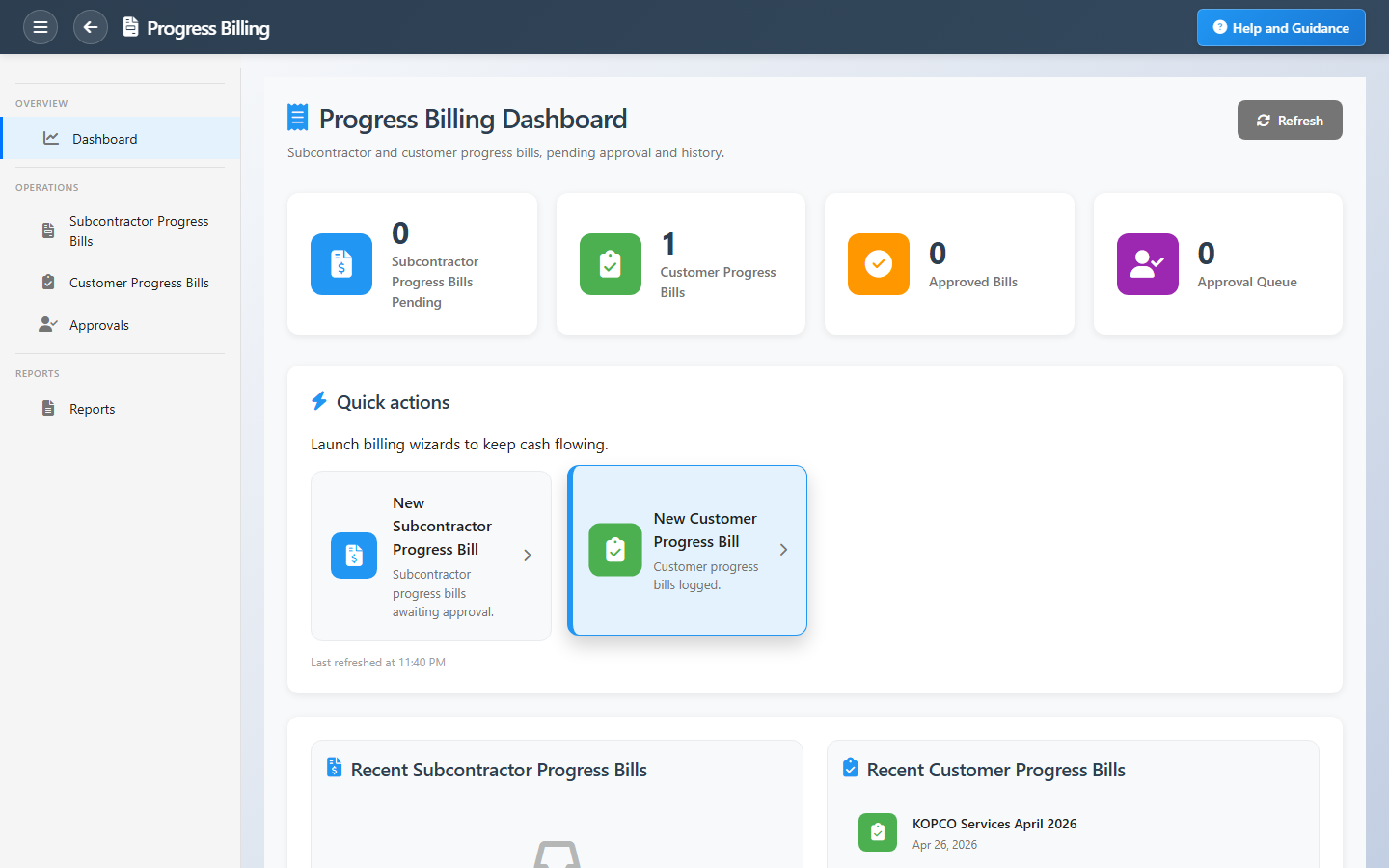Click the Recent Subcontractor Progress Bills heading icon

coord(335,768)
